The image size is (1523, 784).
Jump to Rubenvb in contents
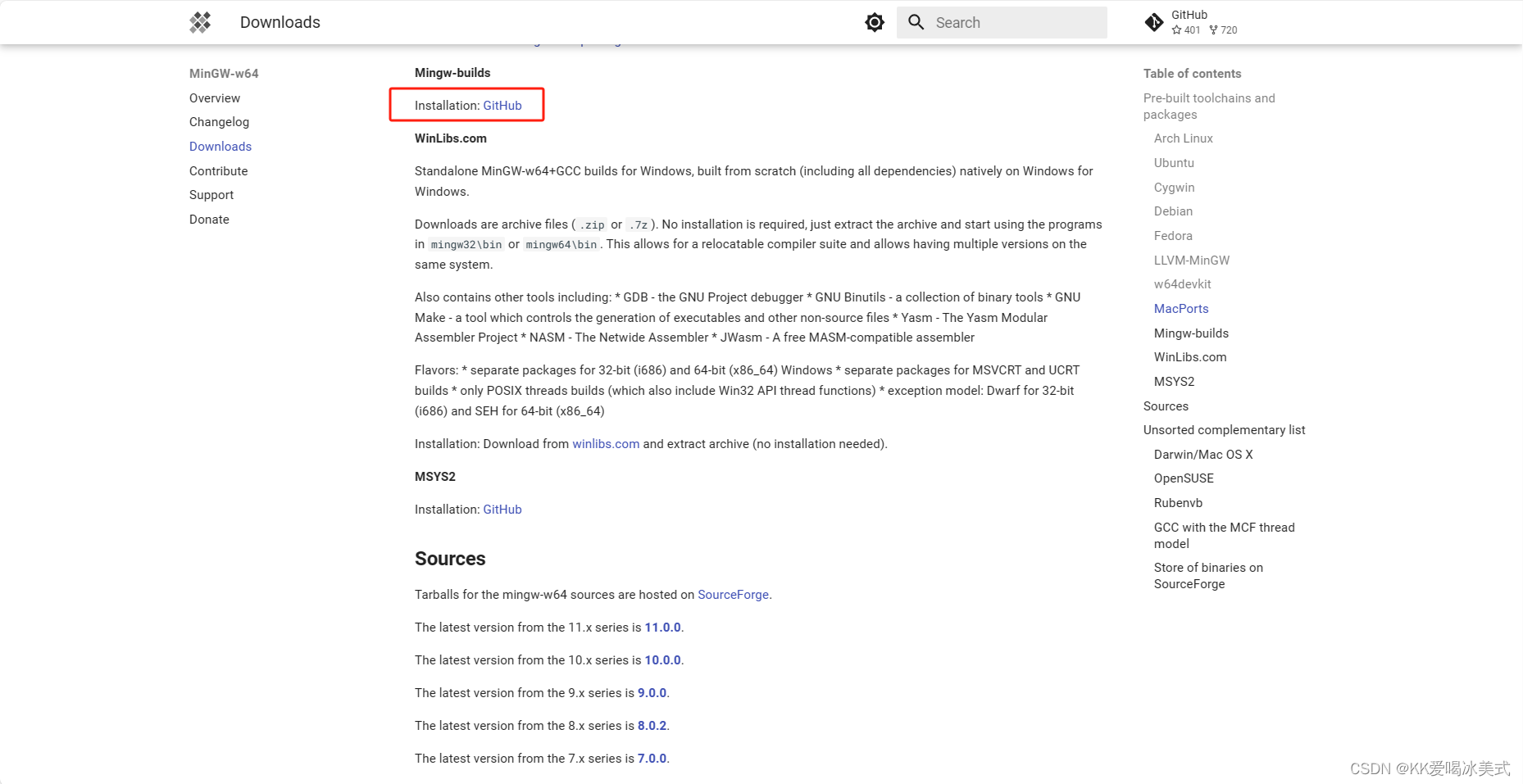click(x=1179, y=502)
